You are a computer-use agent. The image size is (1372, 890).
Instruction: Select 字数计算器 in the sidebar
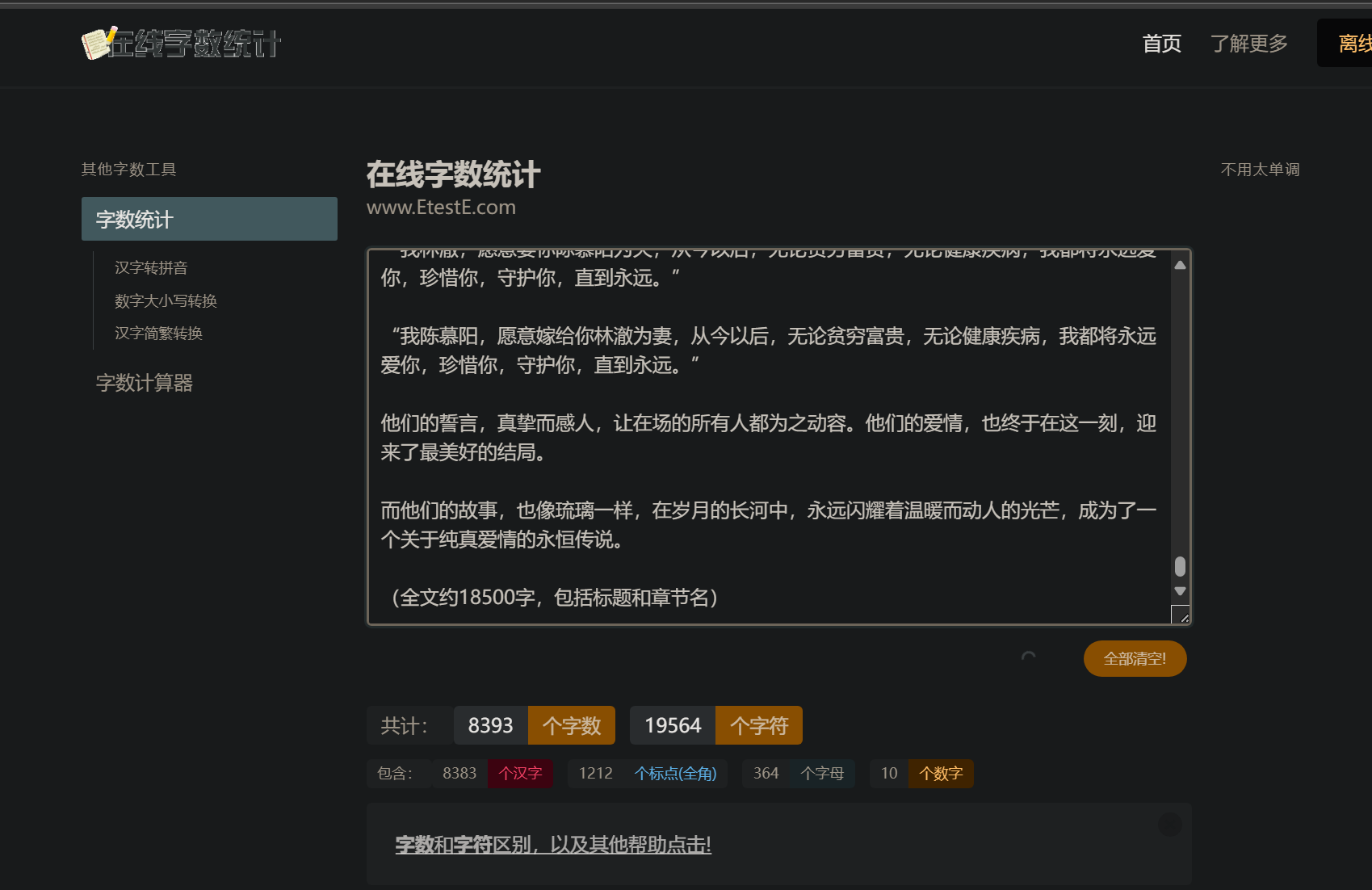[x=145, y=383]
